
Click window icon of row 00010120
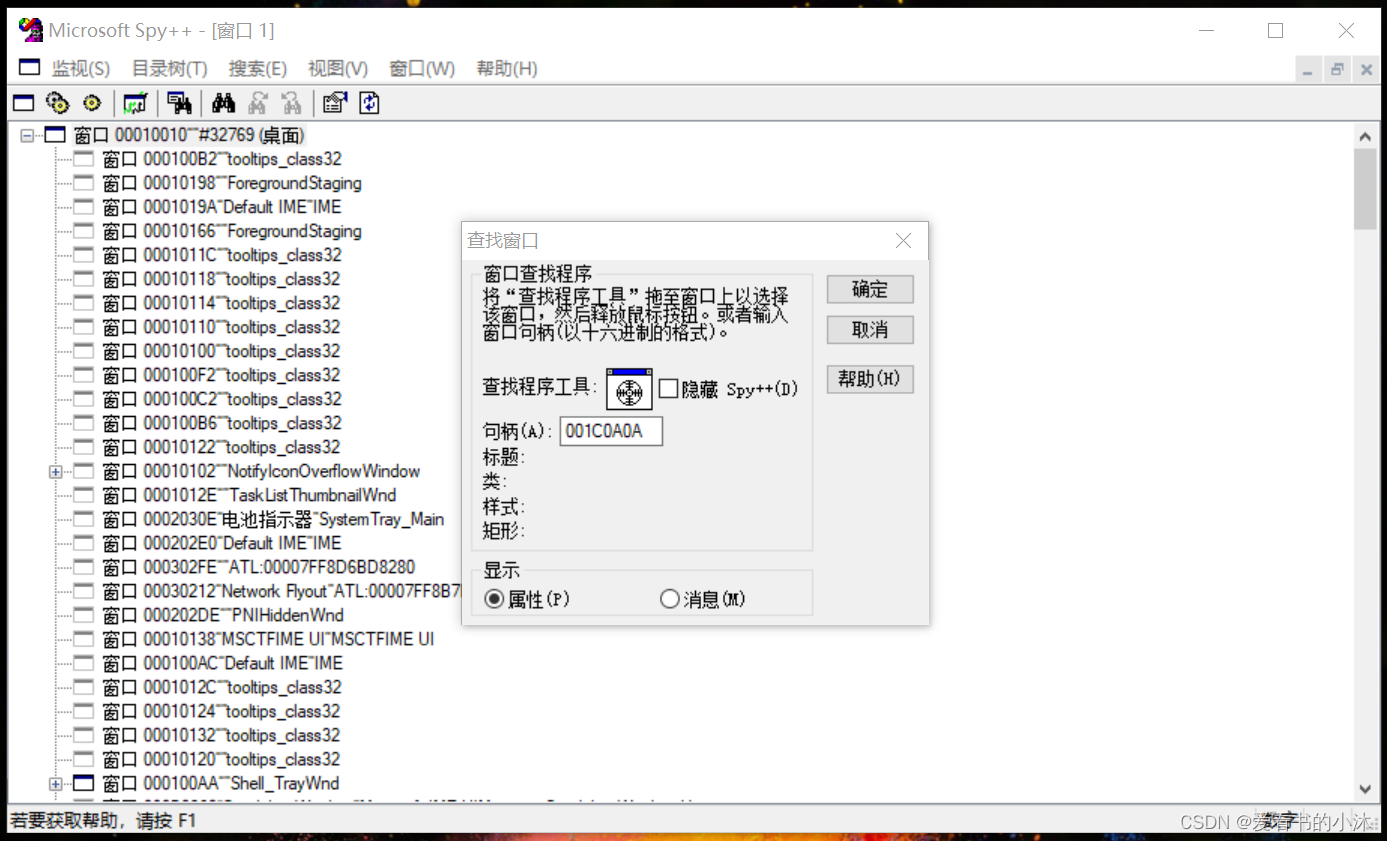click(x=84, y=759)
